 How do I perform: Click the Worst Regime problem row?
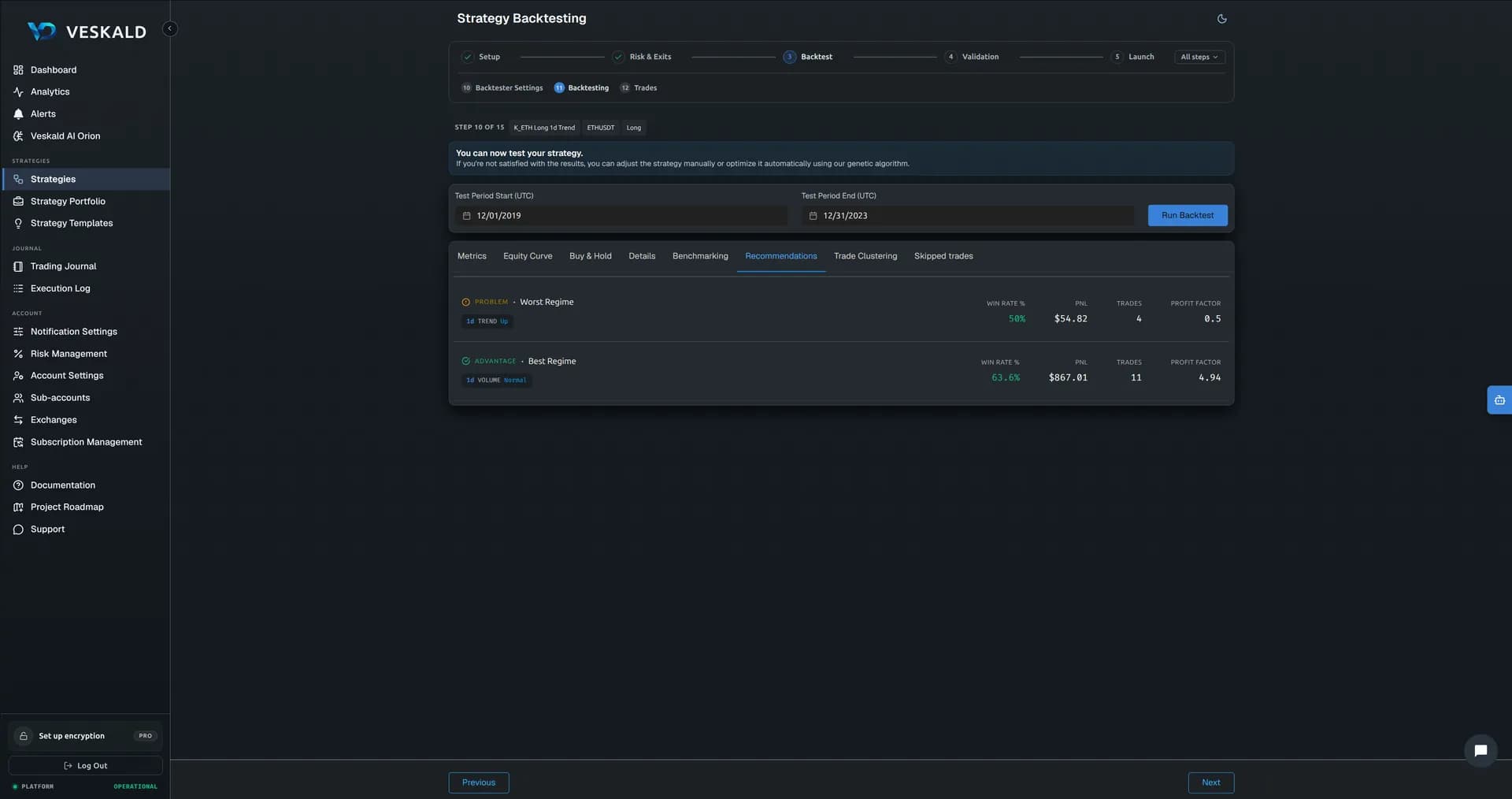click(x=841, y=312)
